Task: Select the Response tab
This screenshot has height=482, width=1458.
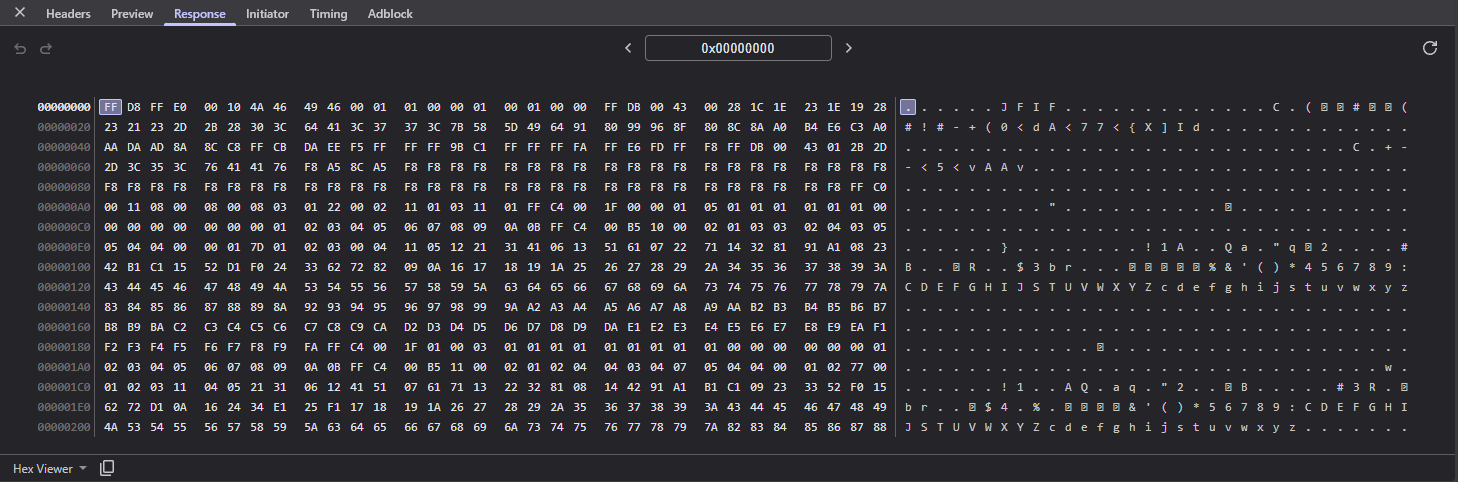Action: (200, 14)
